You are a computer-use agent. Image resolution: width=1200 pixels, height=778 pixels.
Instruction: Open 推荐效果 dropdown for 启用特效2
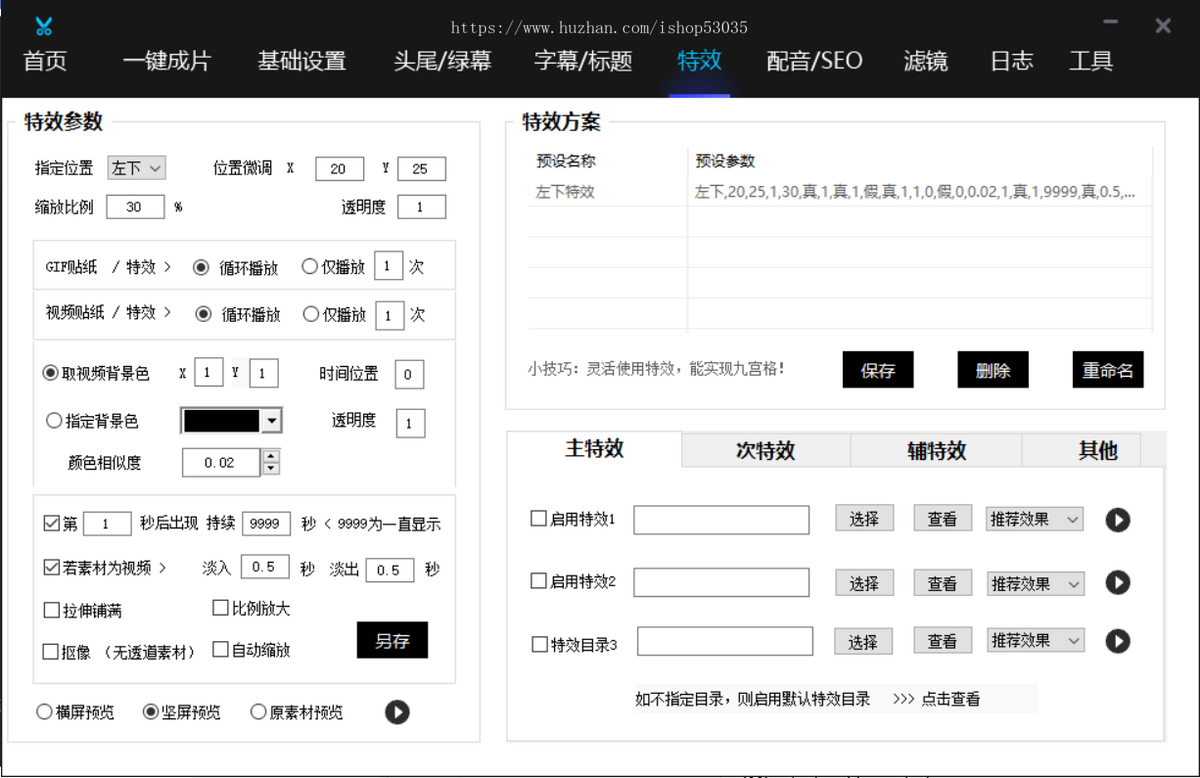coord(1034,584)
